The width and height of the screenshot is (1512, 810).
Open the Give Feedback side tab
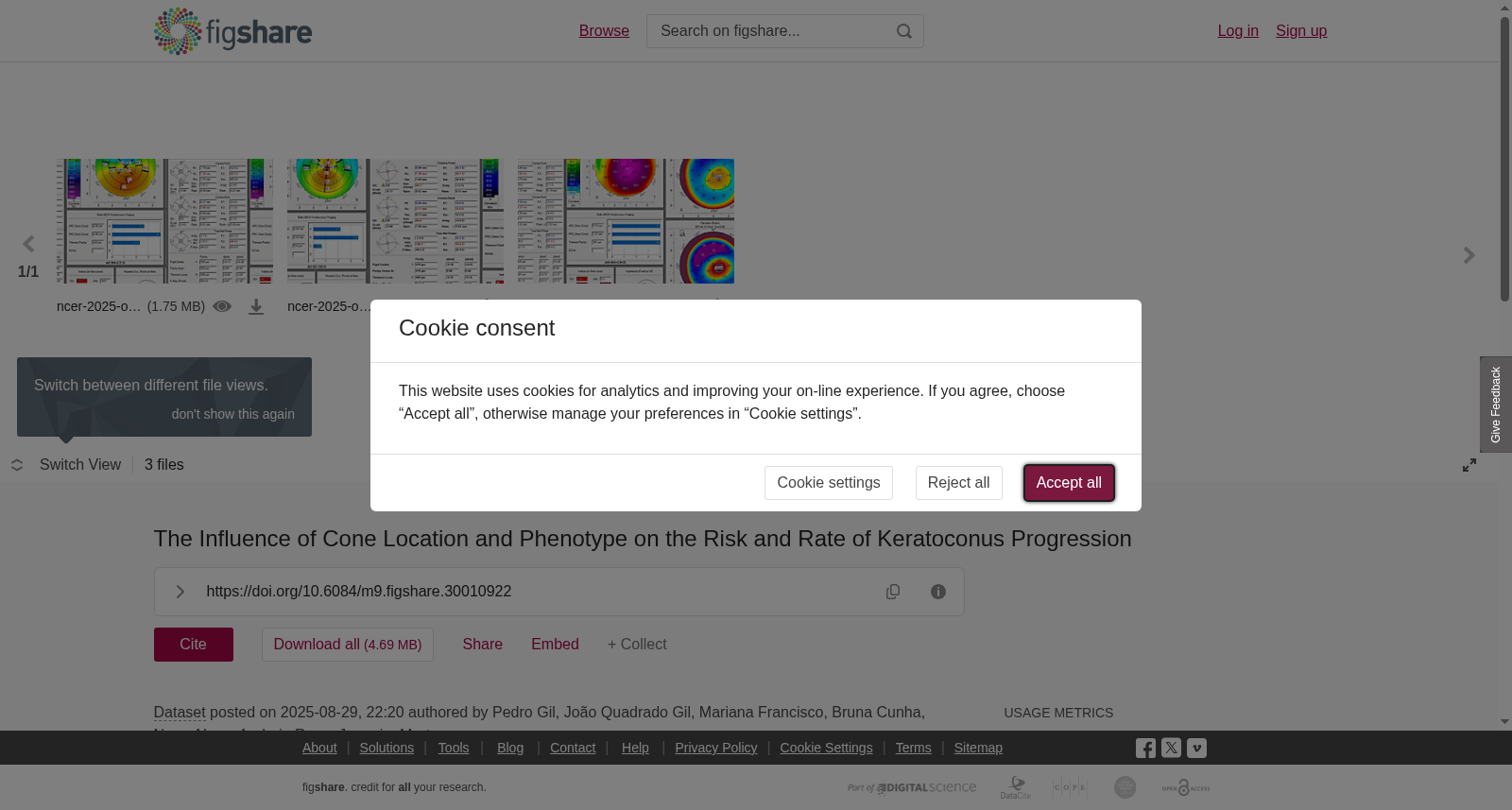pyautogui.click(x=1496, y=405)
